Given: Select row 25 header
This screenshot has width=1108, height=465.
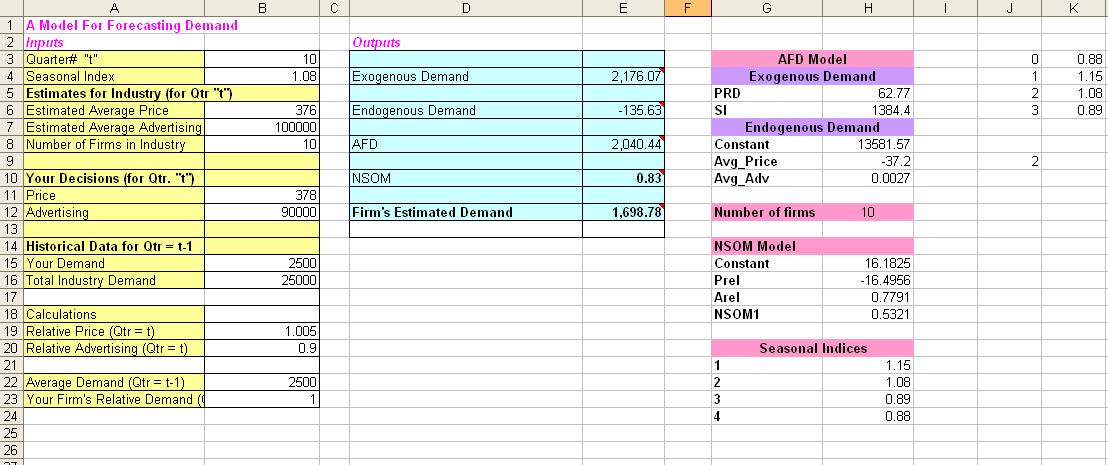Looking at the screenshot, I should click(x=11, y=433).
